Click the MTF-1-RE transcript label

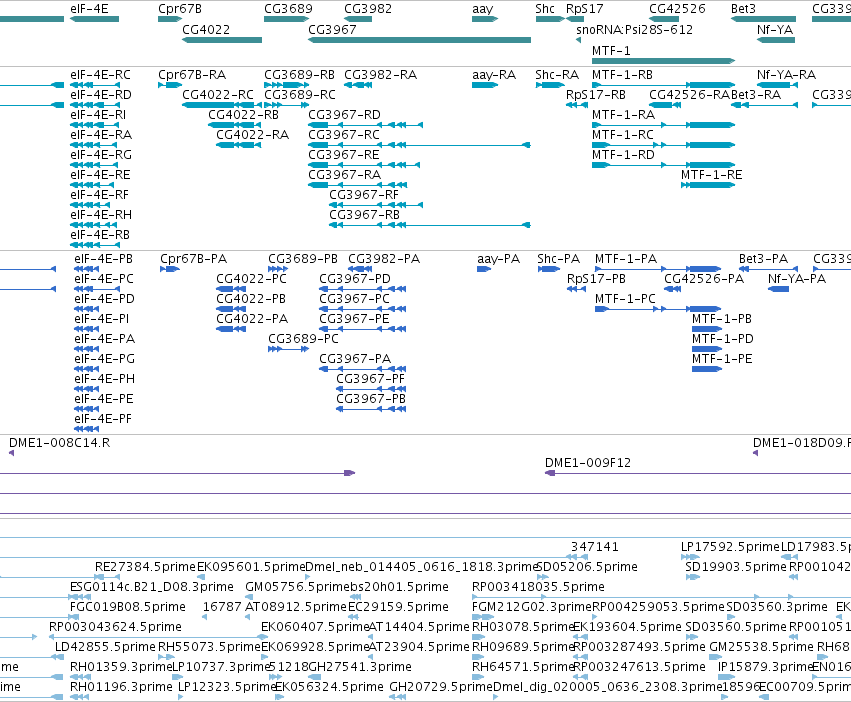[712, 174]
